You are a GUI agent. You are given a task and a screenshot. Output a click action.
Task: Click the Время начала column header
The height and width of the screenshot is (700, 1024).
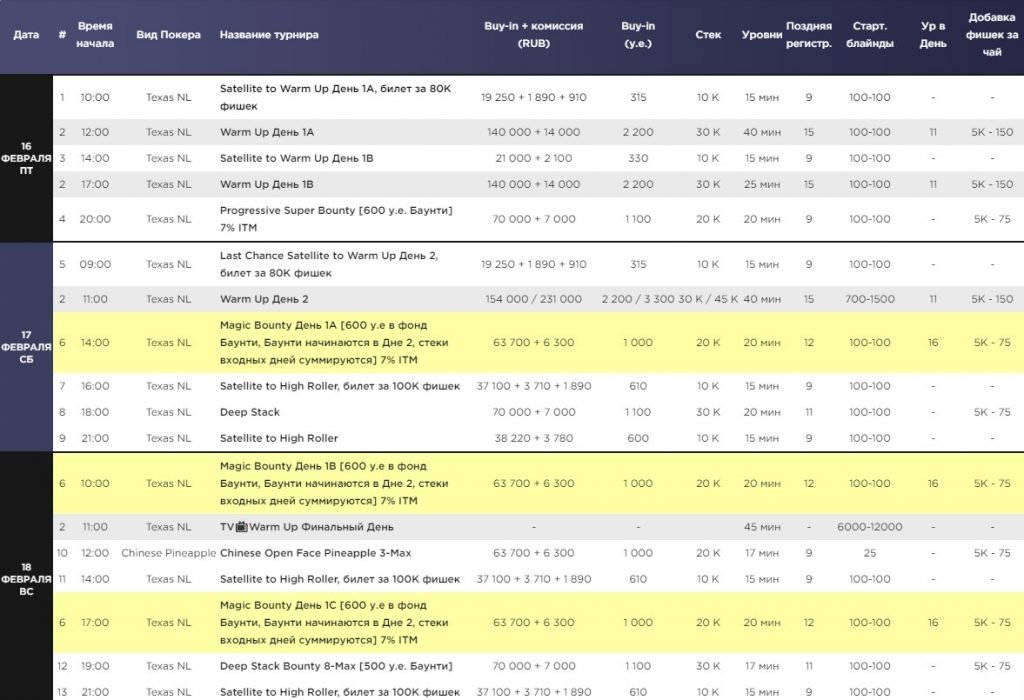click(x=95, y=35)
